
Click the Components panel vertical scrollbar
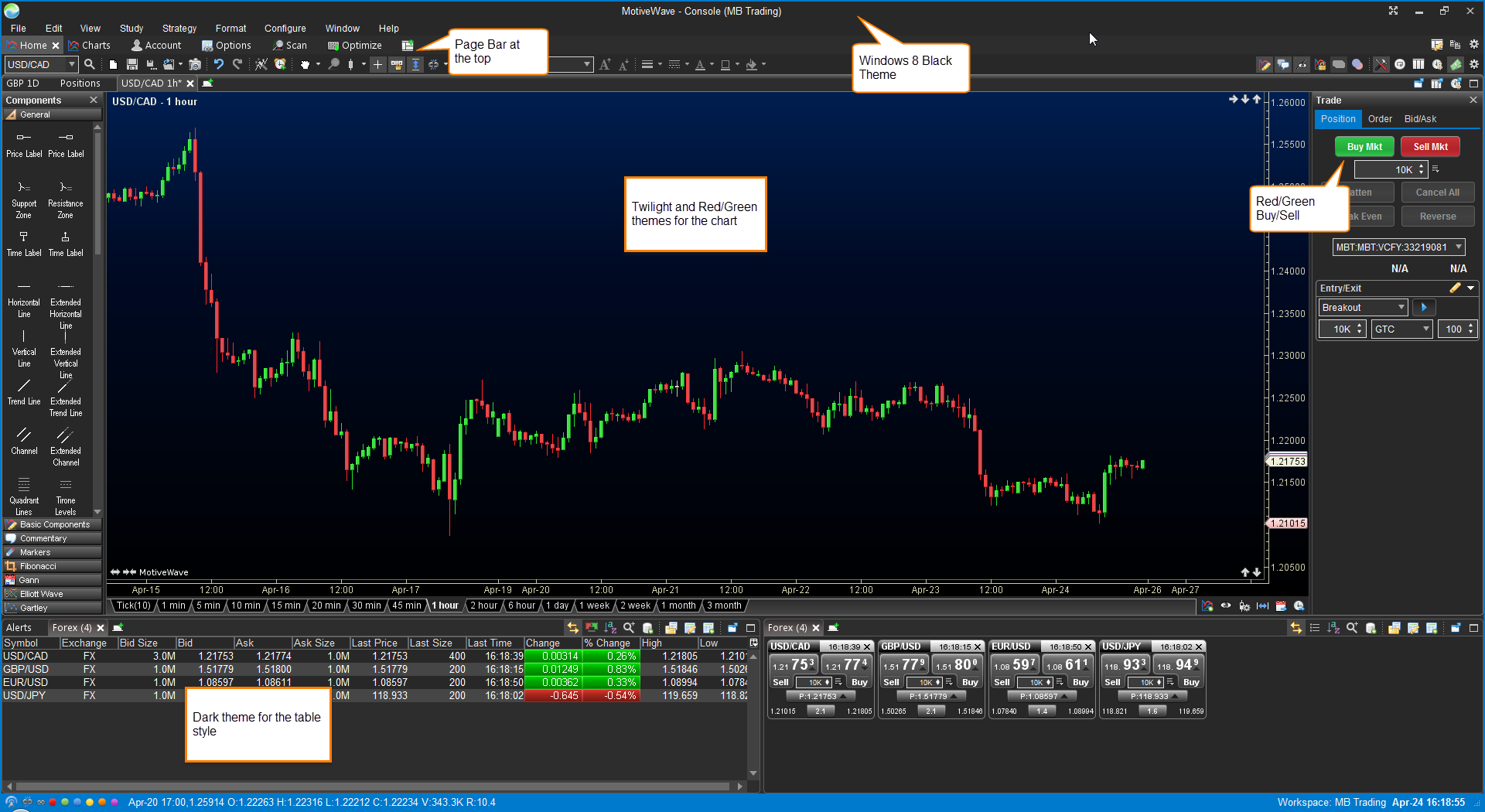(97, 193)
